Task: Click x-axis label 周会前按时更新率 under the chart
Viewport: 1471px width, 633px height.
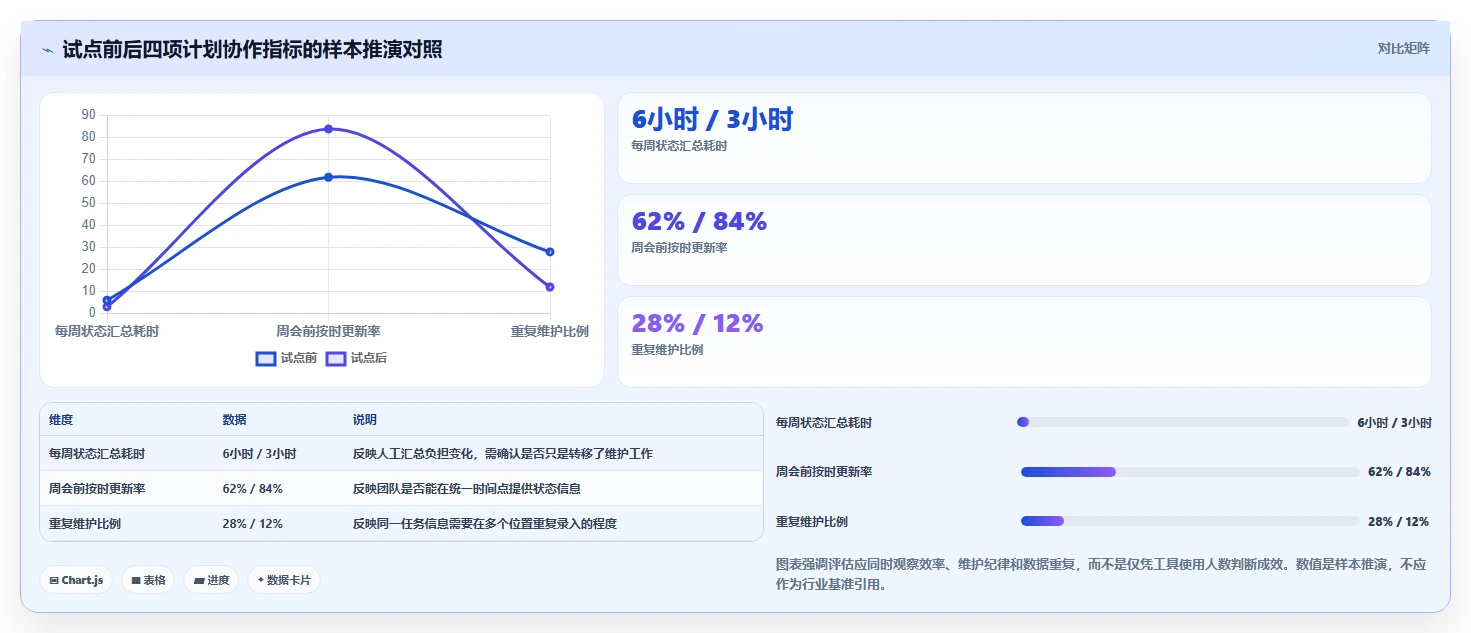Action: [x=328, y=331]
